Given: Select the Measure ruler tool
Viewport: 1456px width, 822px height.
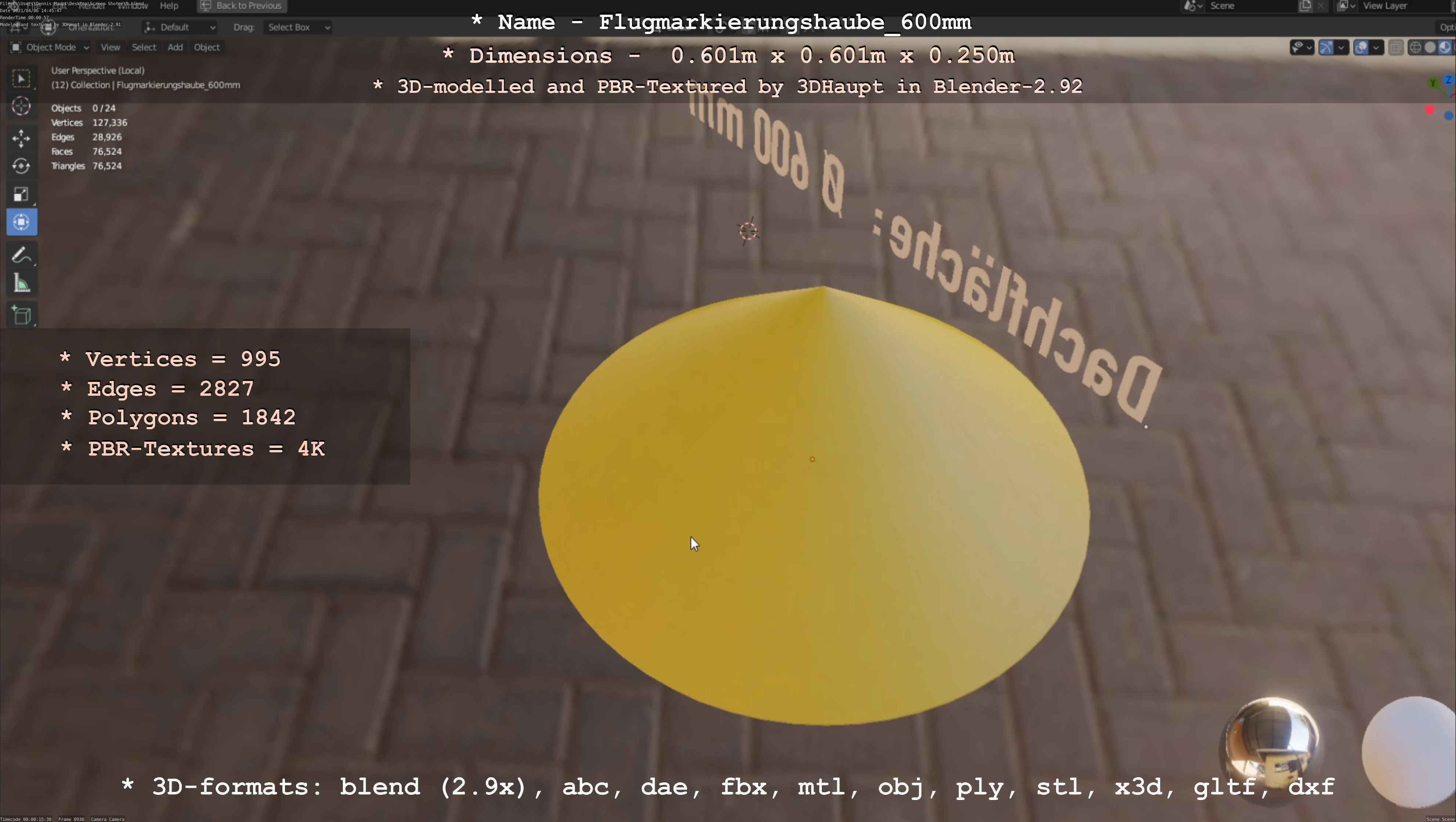Looking at the screenshot, I should click(21, 283).
